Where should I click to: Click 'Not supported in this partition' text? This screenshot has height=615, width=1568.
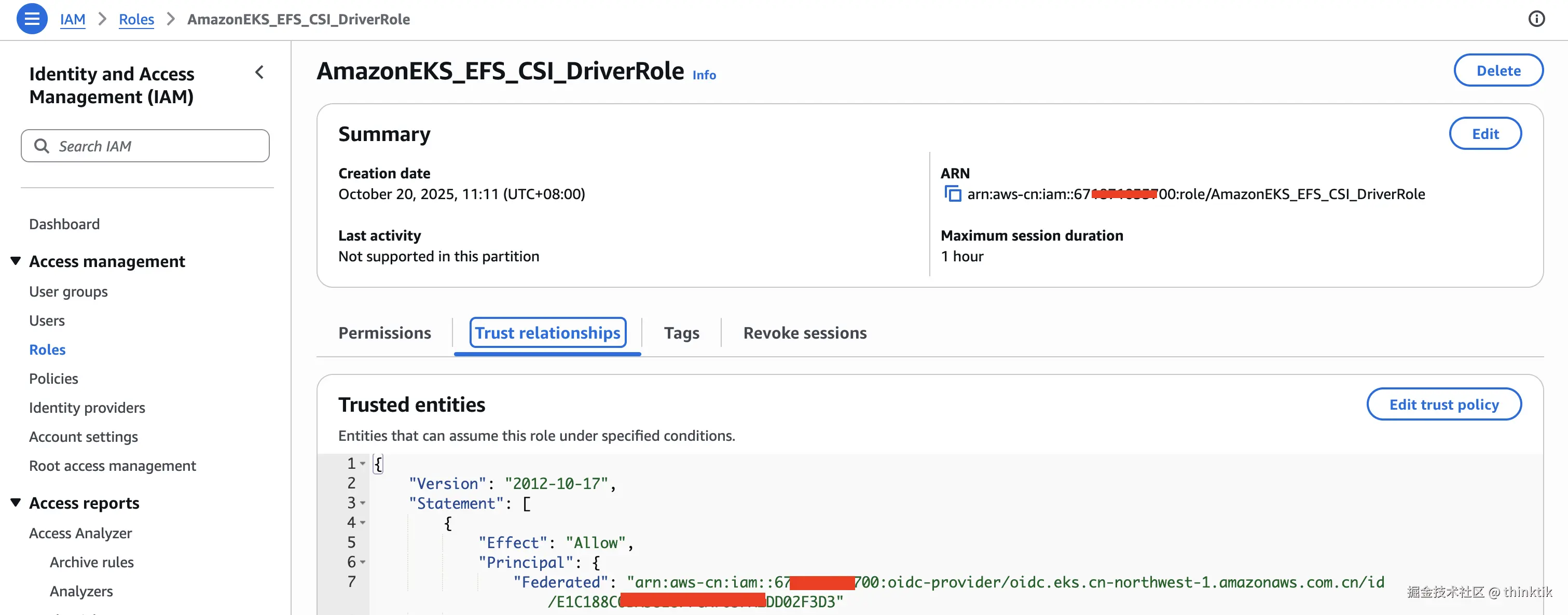pyautogui.click(x=439, y=256)
